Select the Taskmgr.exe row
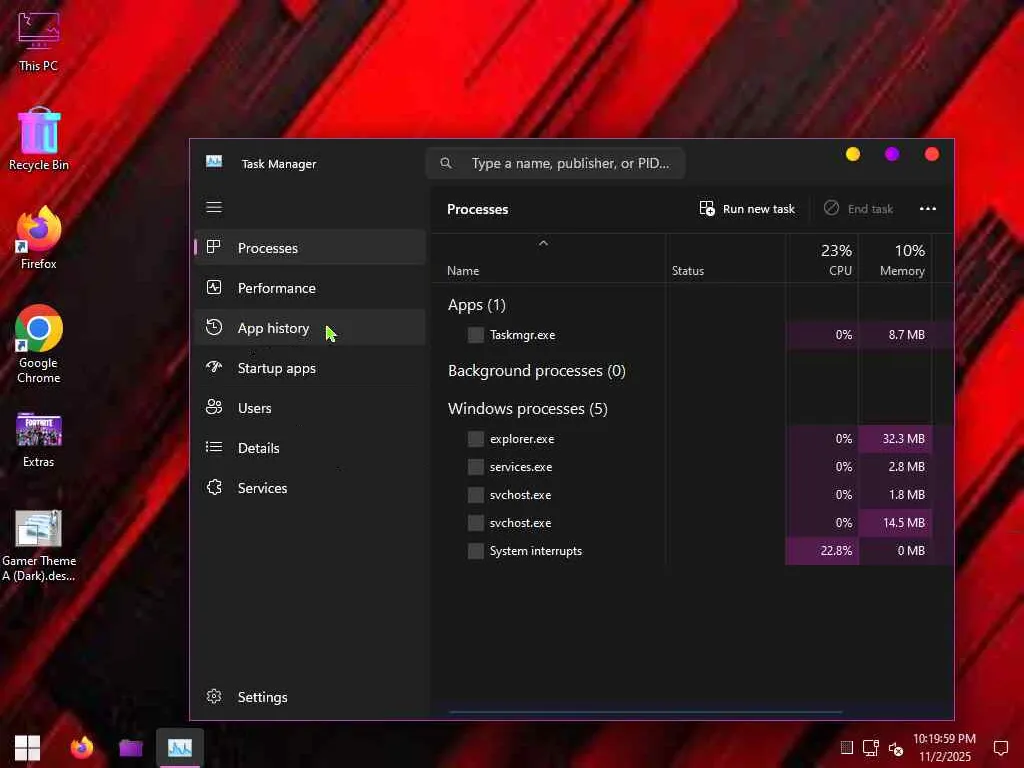 click(692, 334)
